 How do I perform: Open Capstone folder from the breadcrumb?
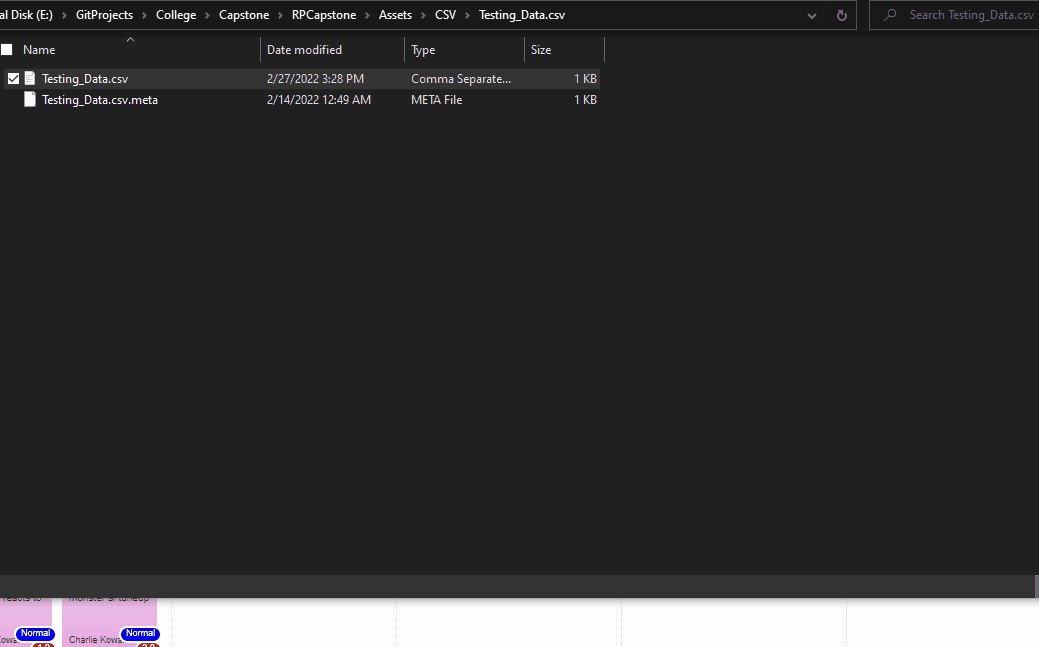(244, 15)
